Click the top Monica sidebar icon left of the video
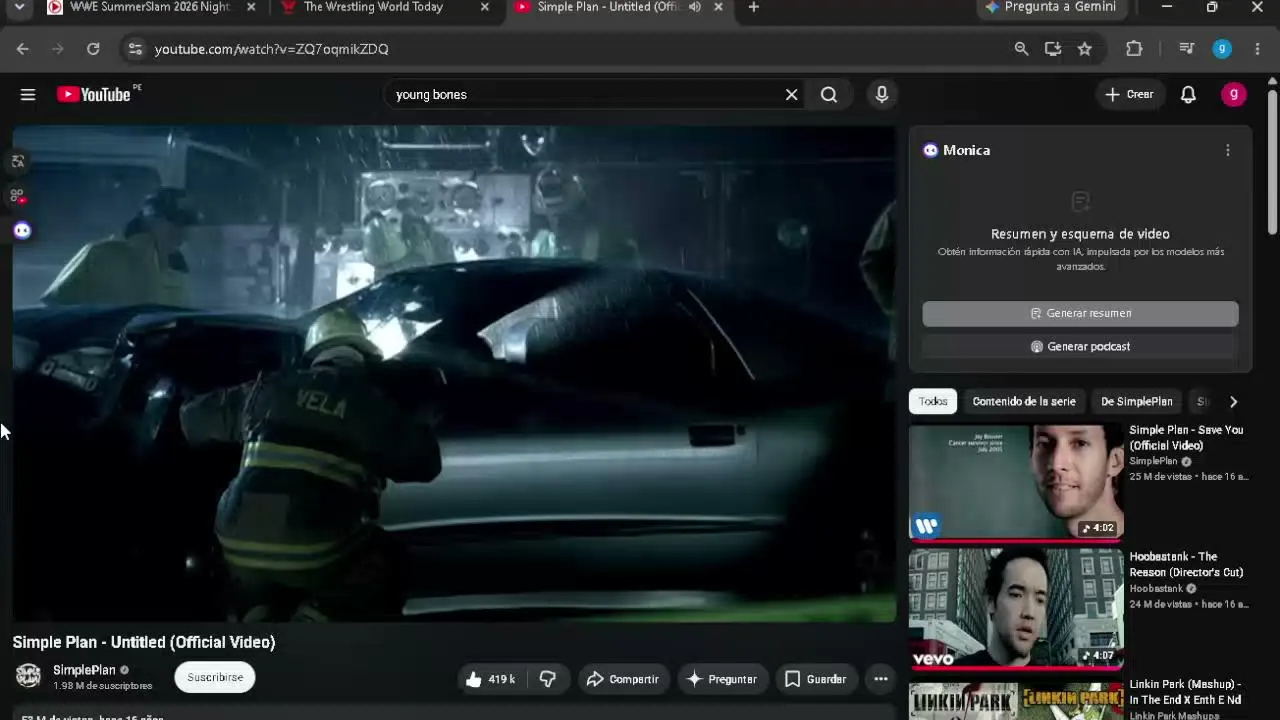The image size is (1280, 720). pyautogui.click(x=18, y=161)
